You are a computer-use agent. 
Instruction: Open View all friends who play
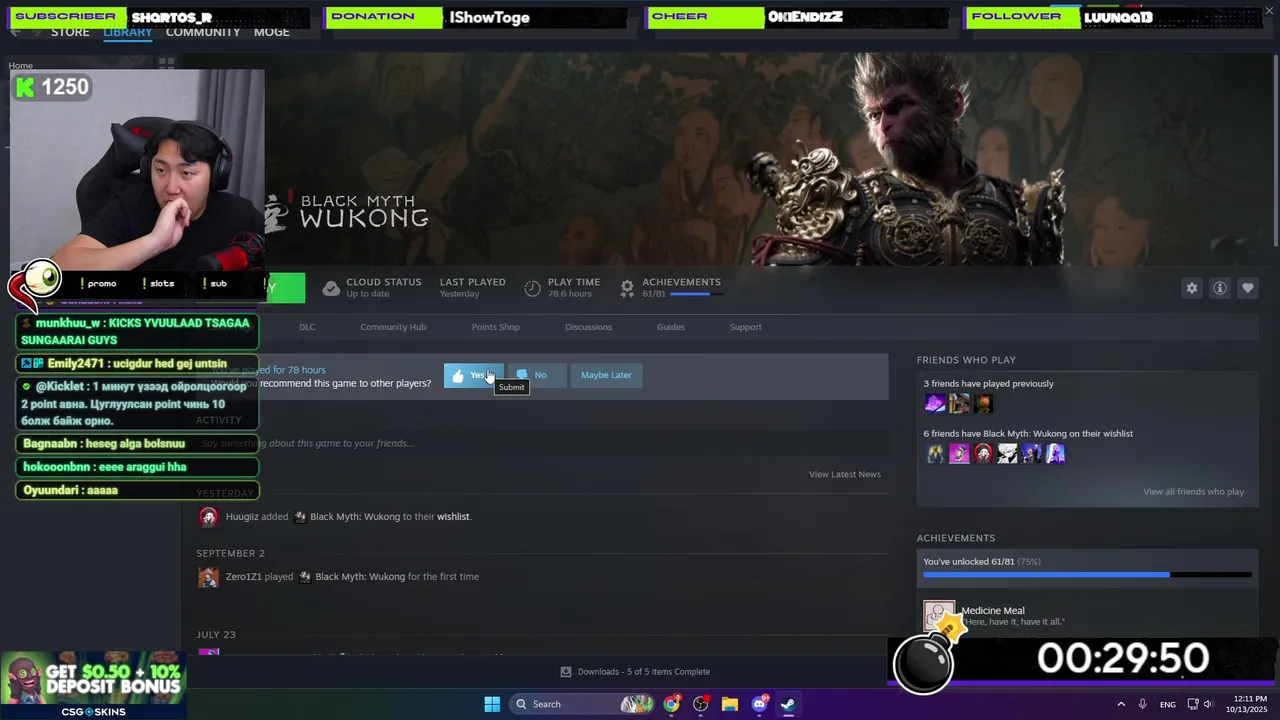(x=1193, y=492)
